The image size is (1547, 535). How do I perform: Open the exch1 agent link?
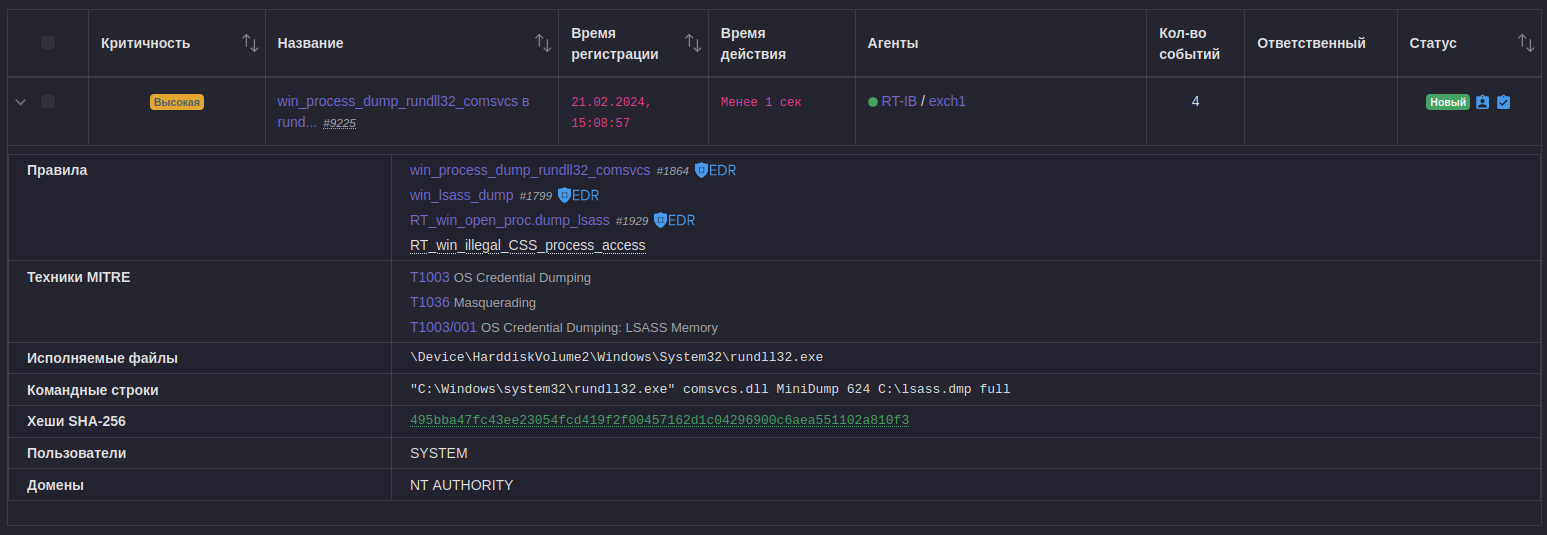click(x=947, y=101)
